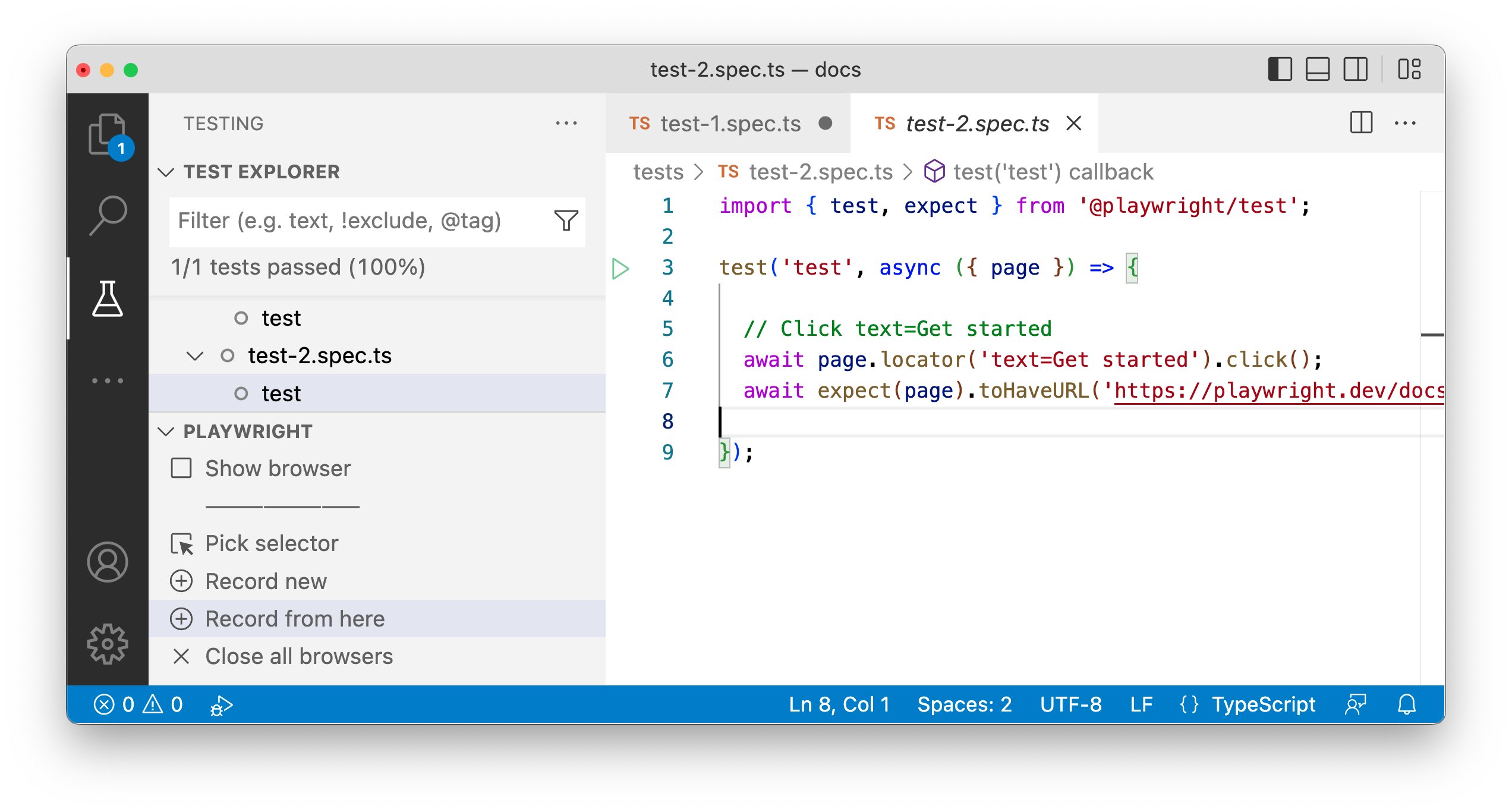Open the Manage settings gear icon

point(108,643)
